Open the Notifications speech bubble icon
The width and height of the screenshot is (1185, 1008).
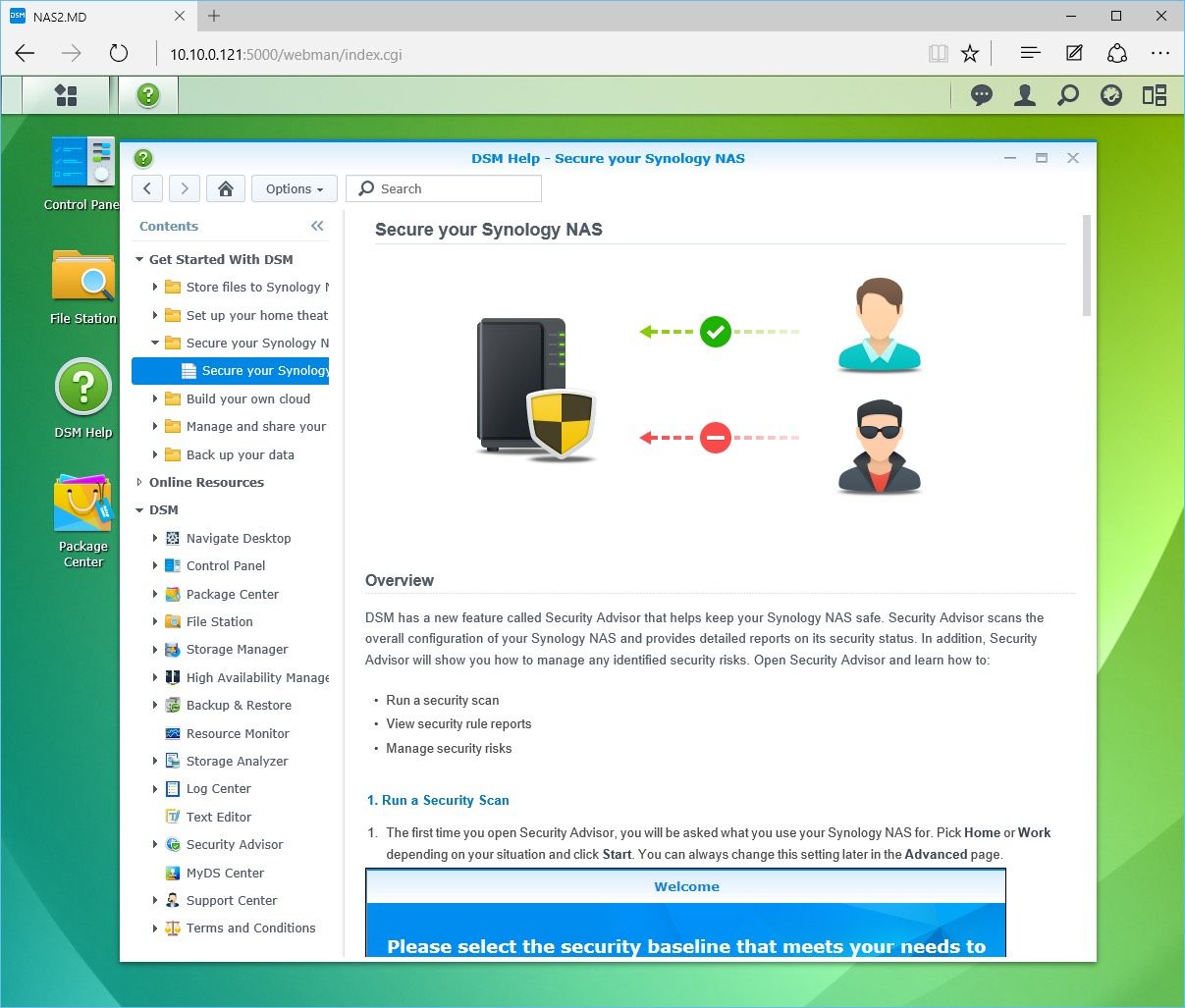(981, 95)
